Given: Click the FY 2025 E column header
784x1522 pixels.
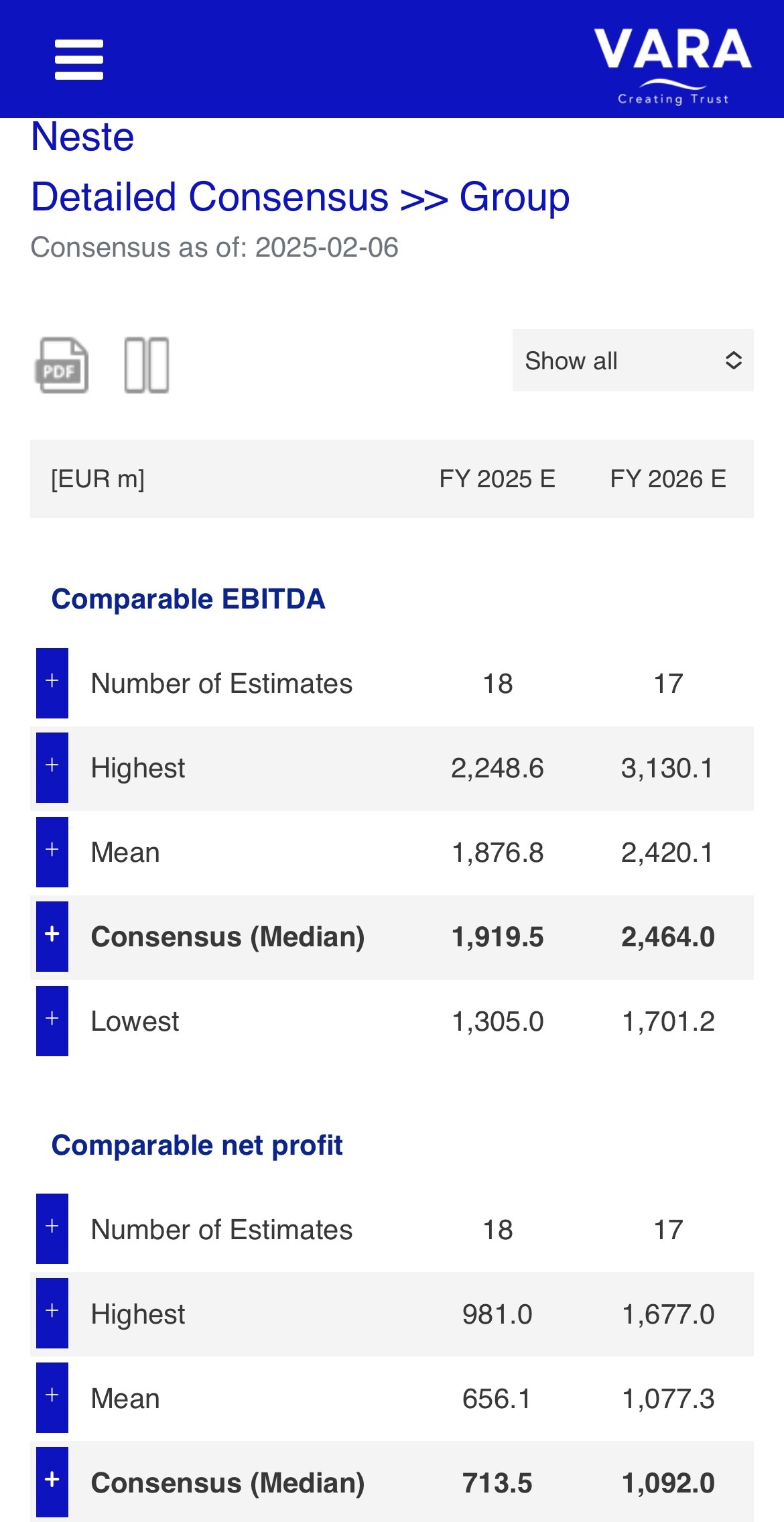Looking at the screenshot, I should tap(497, 479).
